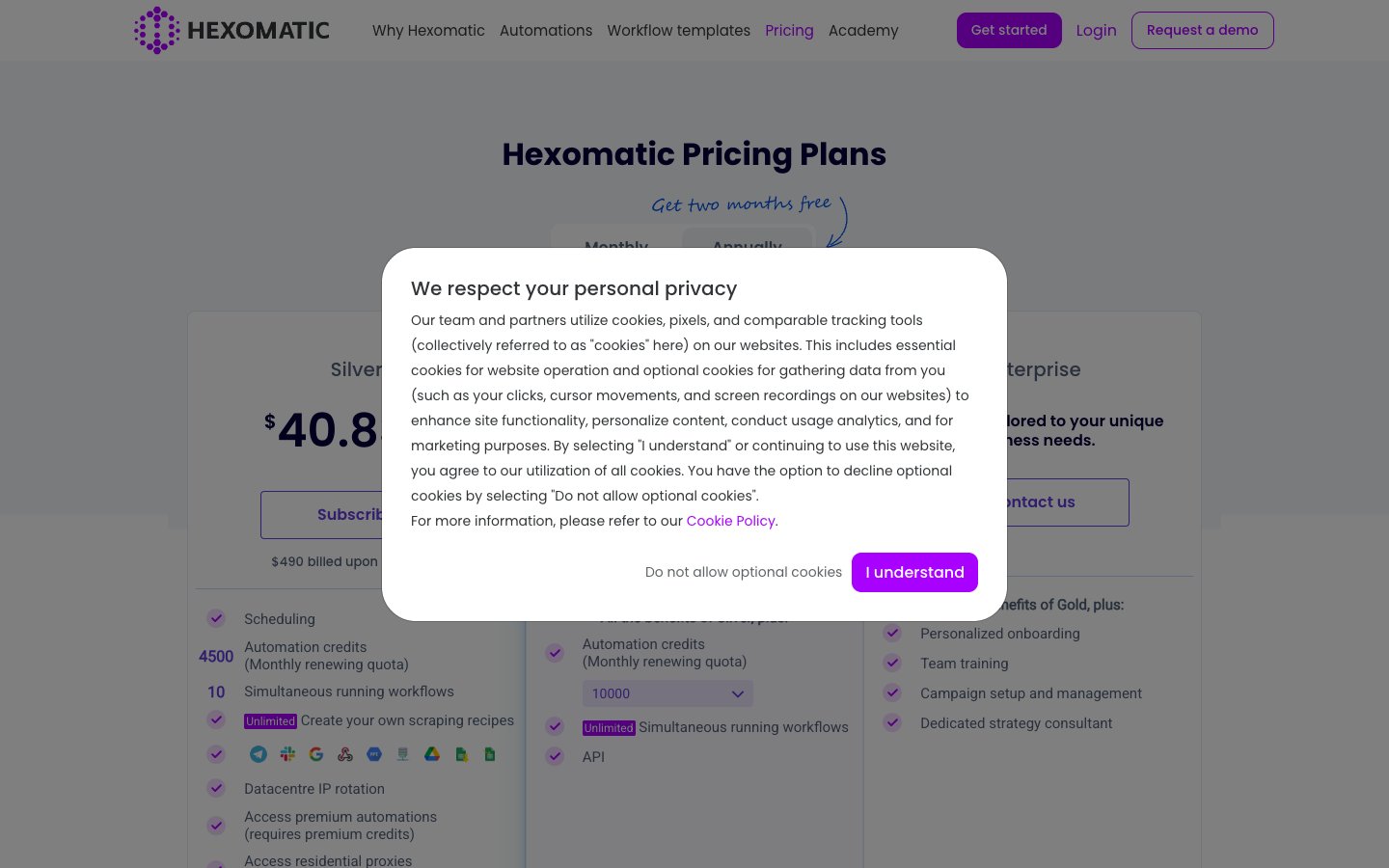The width and height of the screenshot is (1389, 868).
Task: Open Workflow templates in the navigation
Action: 678,30
